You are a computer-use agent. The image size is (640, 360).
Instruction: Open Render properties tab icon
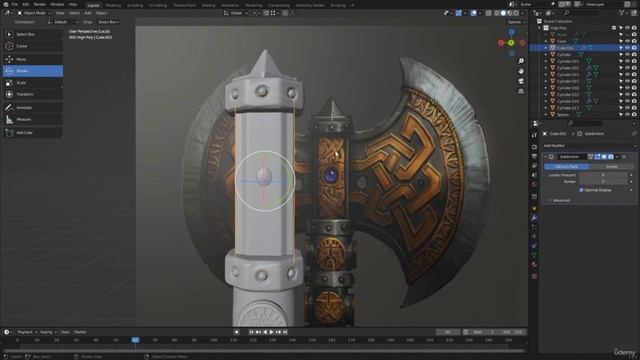534,147
